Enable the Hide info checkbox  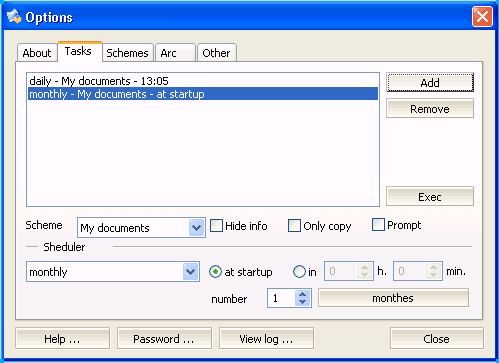click(x=216, y=225)
